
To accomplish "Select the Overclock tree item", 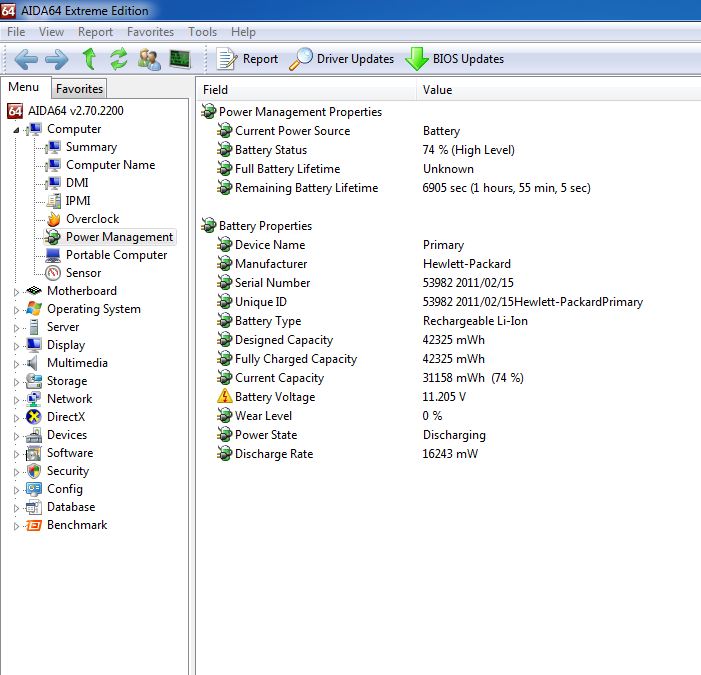I will coord(92,219).
